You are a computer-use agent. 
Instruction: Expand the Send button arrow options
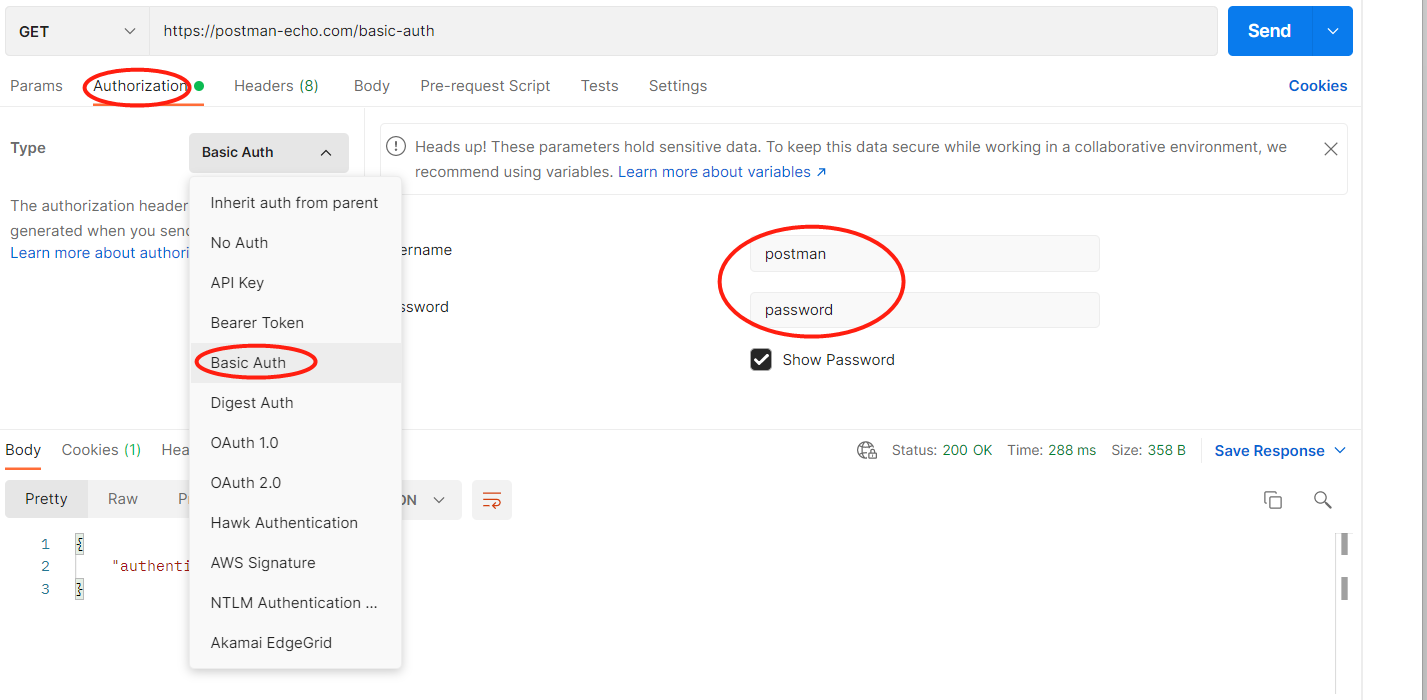1332,31
